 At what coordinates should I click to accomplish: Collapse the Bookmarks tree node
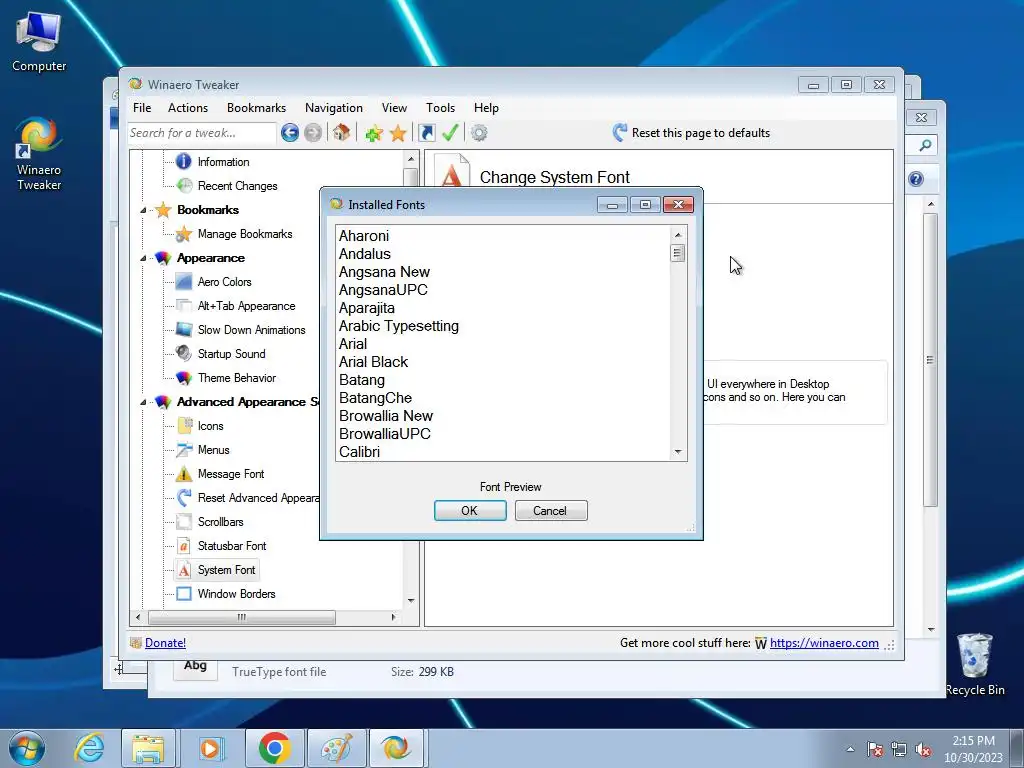coord(143,210)
